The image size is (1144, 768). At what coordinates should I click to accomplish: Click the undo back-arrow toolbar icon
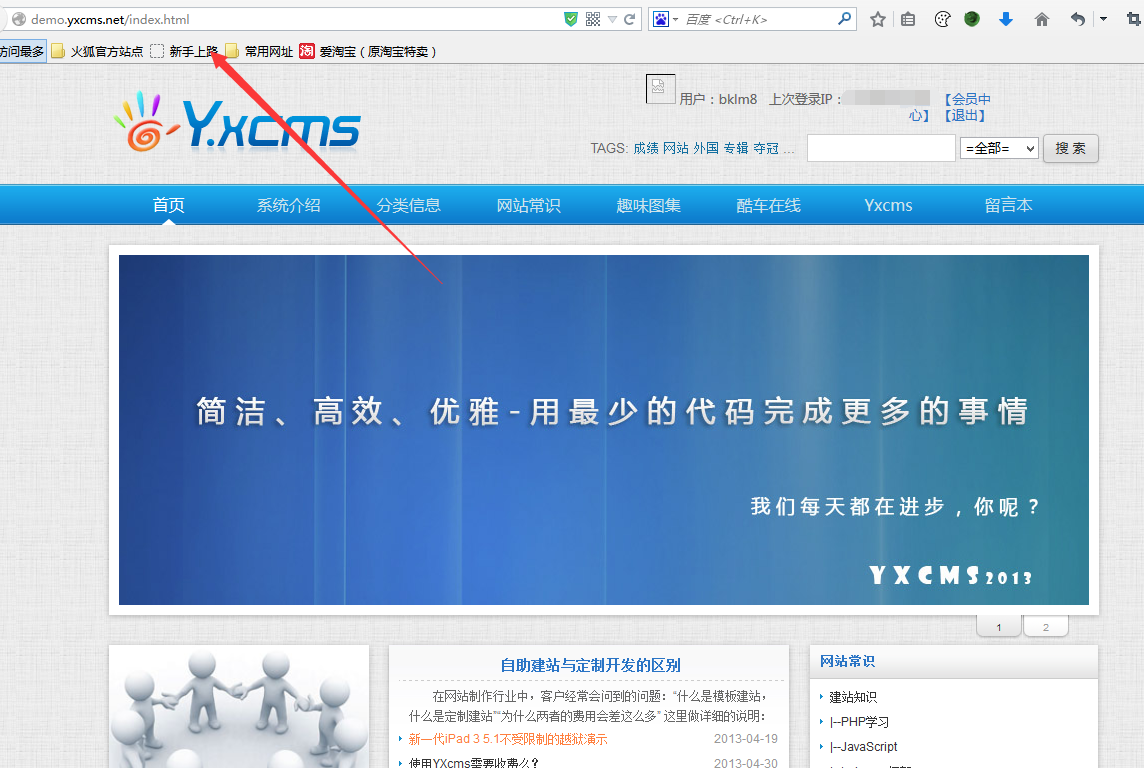click(1078, 20)
